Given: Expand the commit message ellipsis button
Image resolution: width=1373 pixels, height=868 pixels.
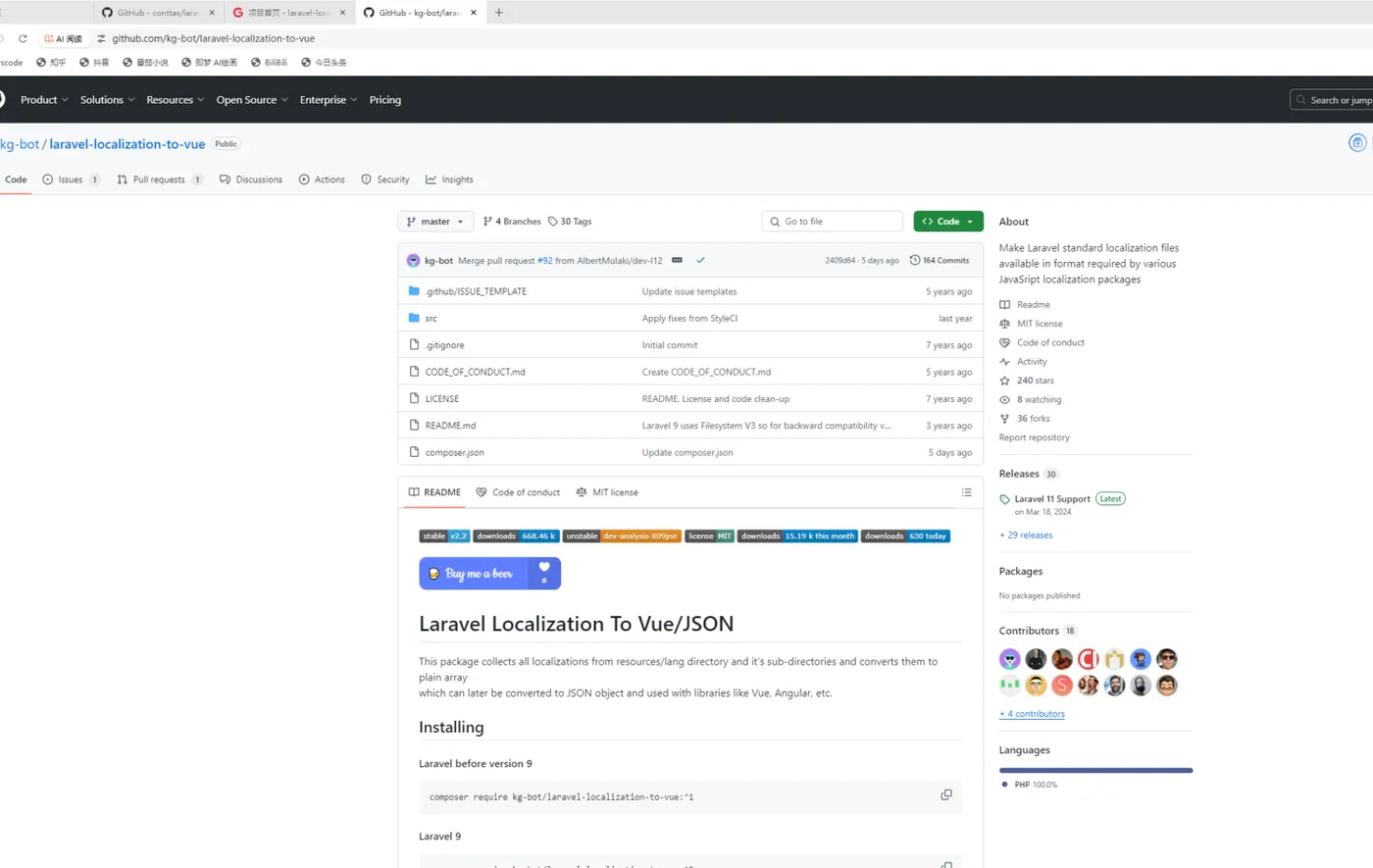Looking at the screenshot, I should pyautogui.click(x=677, y=260).
